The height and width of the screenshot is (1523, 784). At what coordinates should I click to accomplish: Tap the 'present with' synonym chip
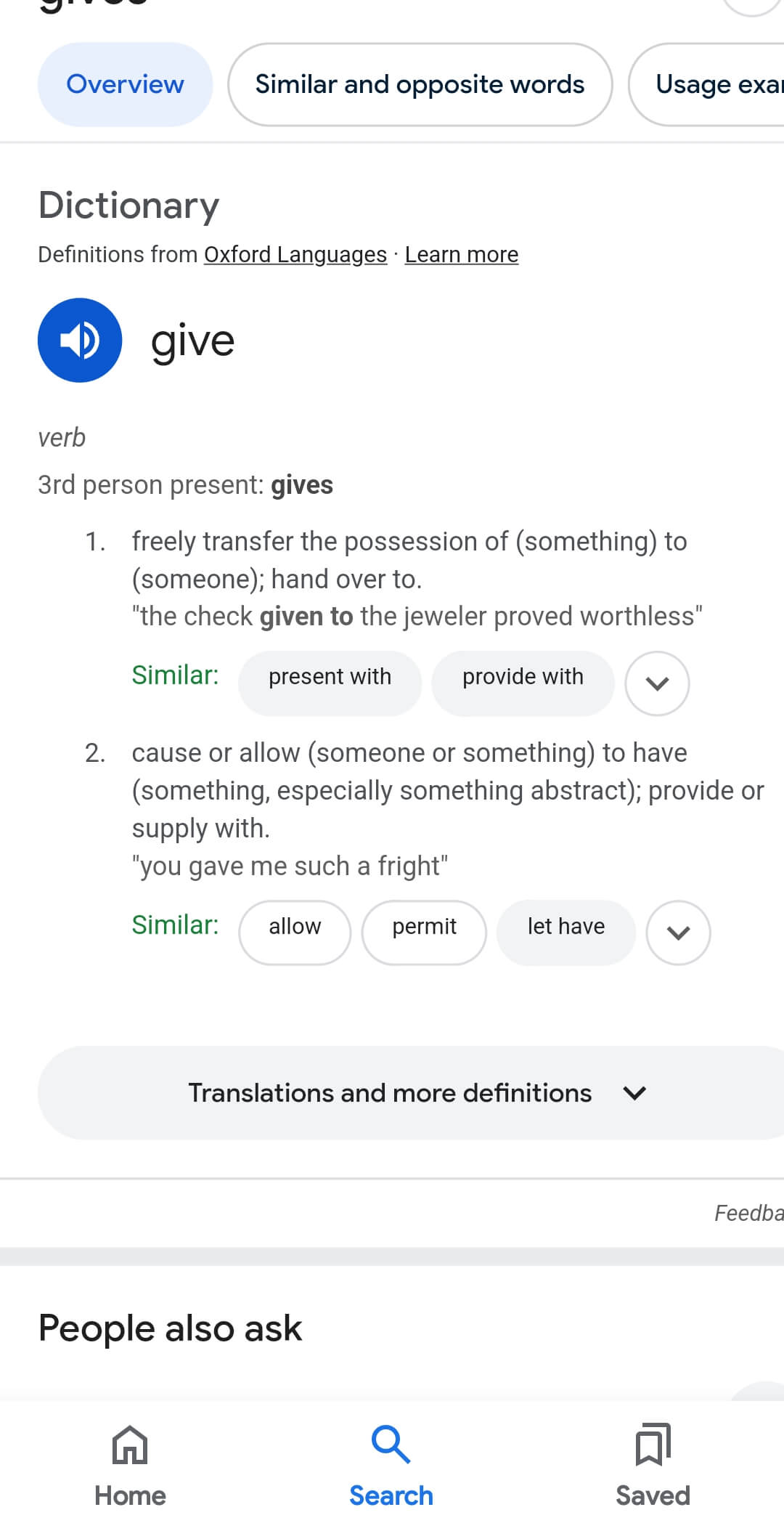click(x=330, y=677)
